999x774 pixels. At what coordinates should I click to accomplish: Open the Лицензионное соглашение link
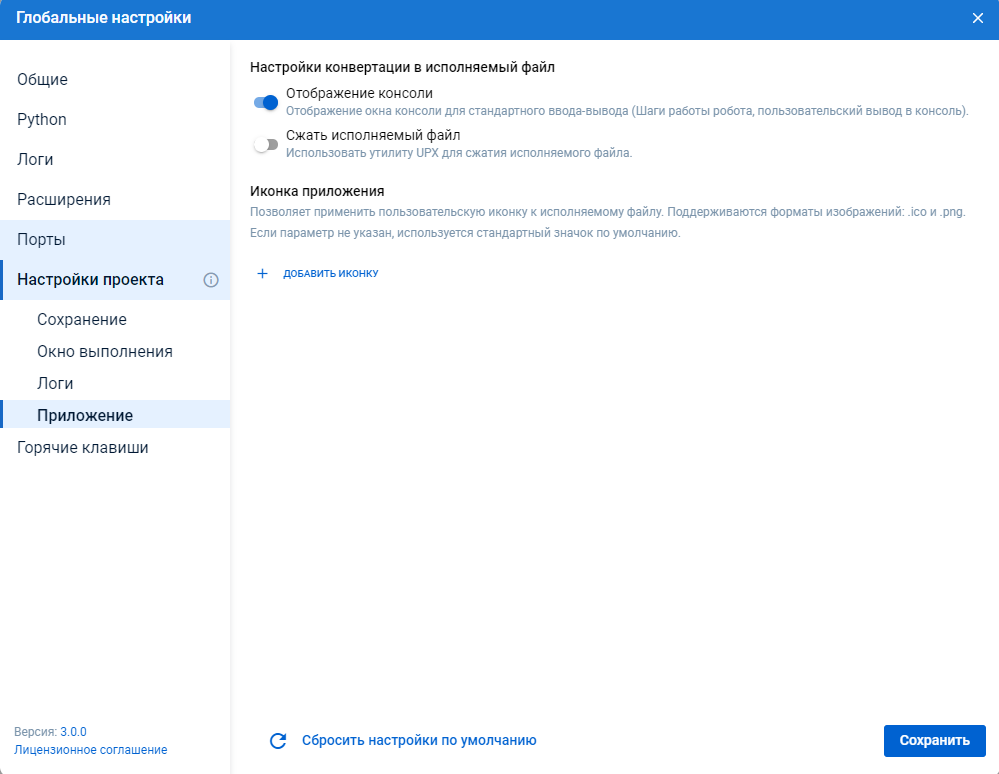[91, 750]
